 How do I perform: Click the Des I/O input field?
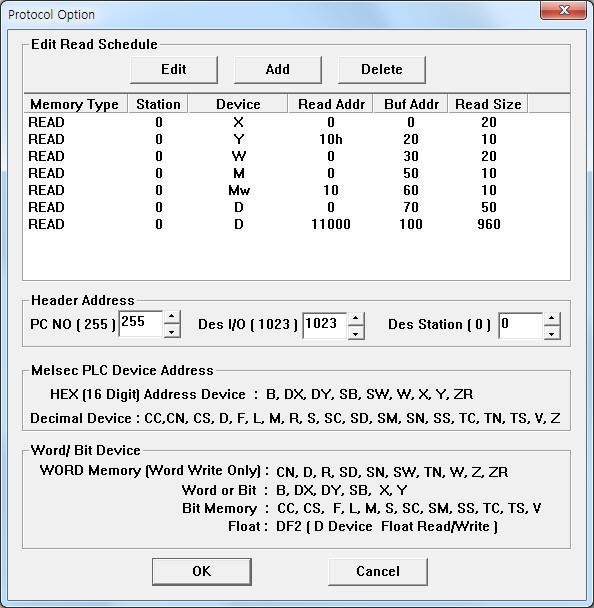[325, 325]
